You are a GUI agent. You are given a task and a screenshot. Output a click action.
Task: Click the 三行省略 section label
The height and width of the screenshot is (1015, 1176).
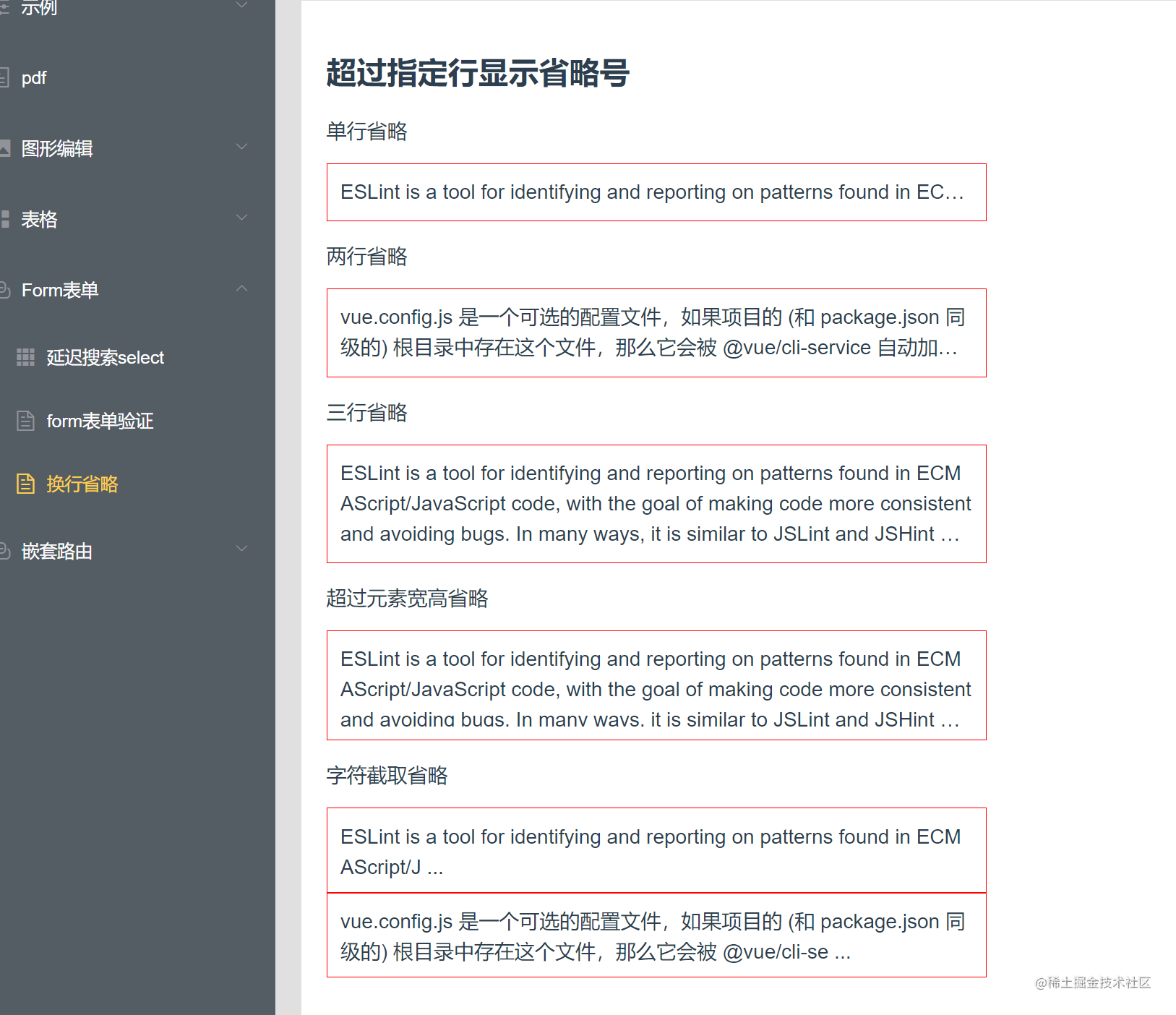[x=367, y=412]
